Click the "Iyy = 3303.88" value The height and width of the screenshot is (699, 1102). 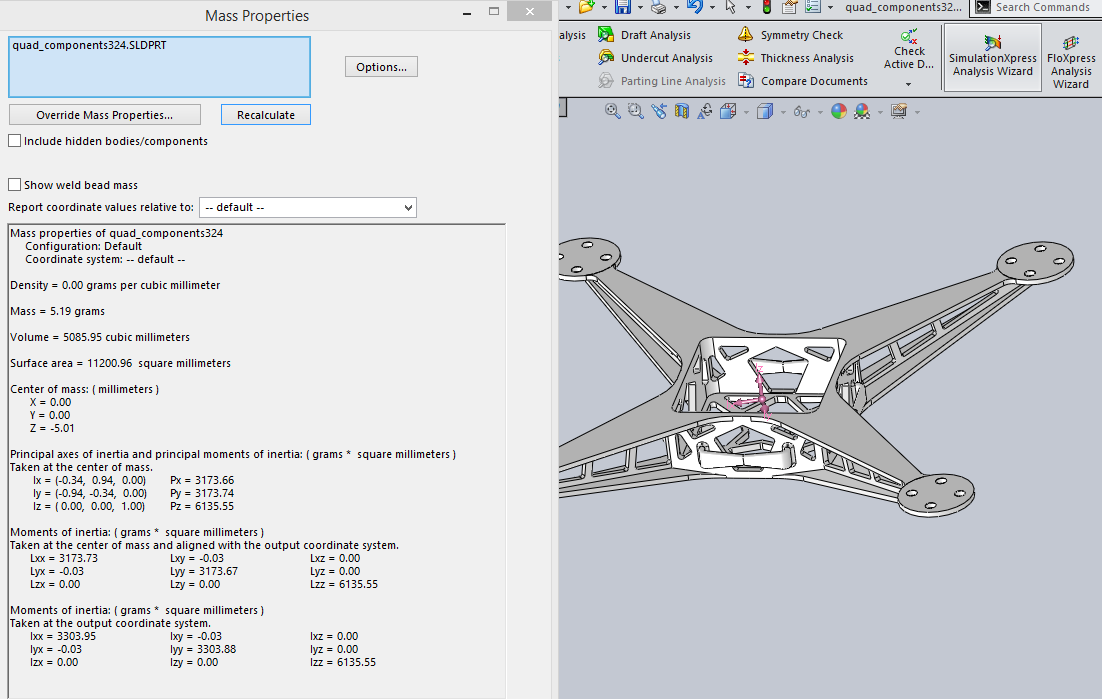pyautogui.click(x=203, y=649)
